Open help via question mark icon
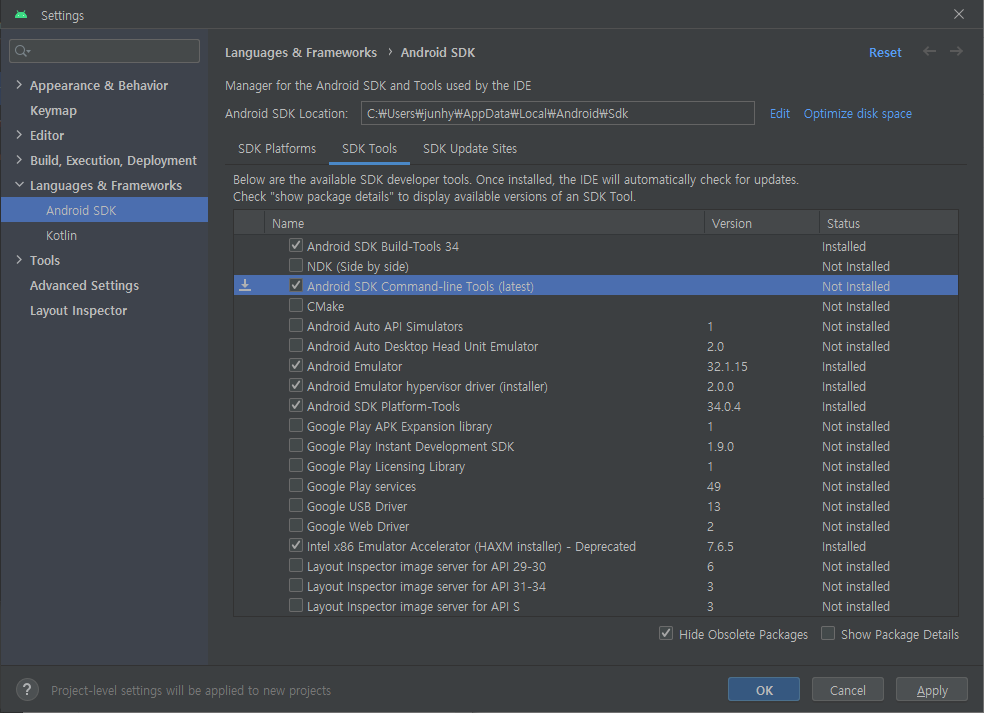984x713 pixels. [x=27, y=690]
